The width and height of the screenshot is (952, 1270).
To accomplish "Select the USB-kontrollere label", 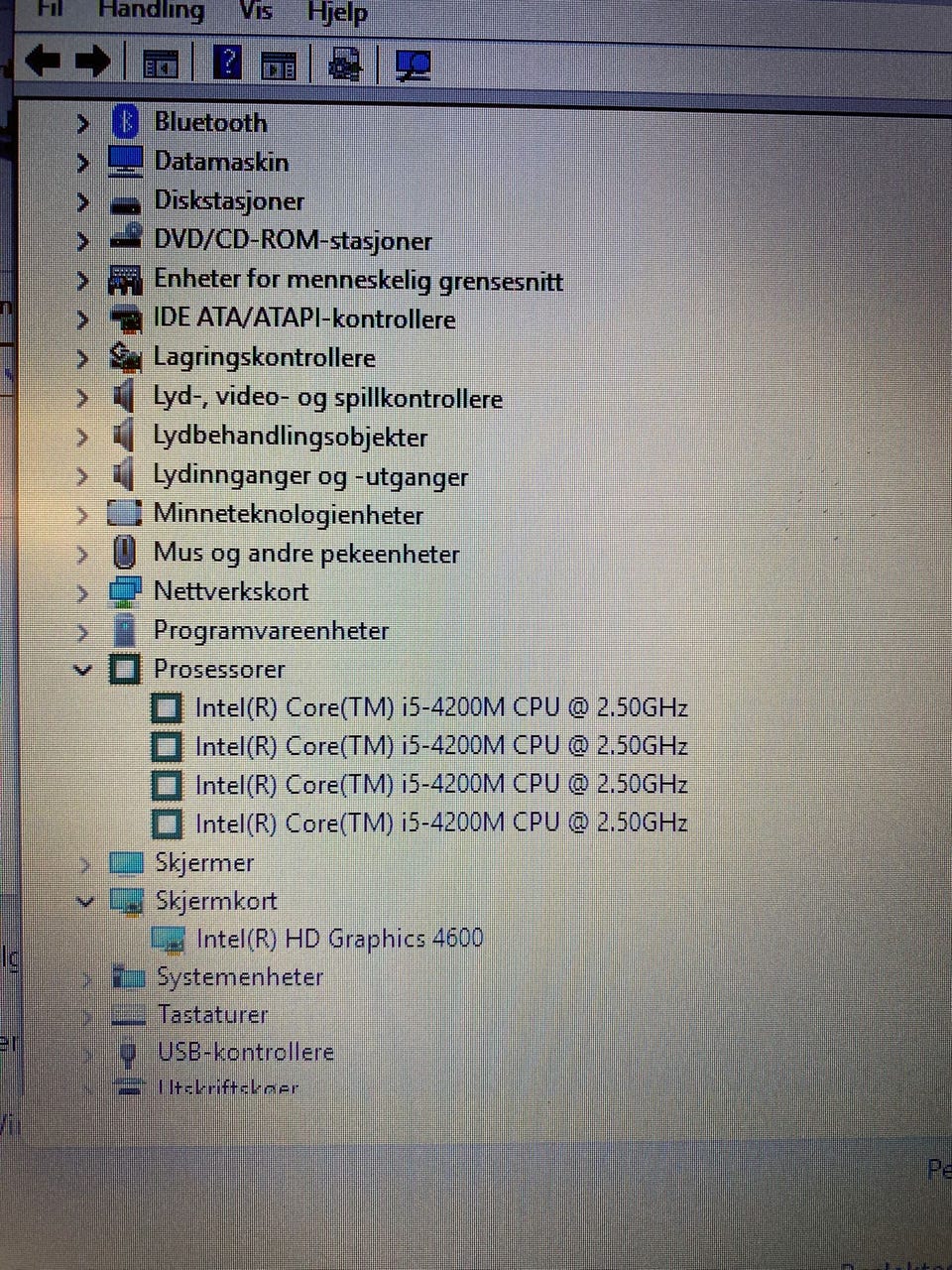I will [x=246, y=1052].
